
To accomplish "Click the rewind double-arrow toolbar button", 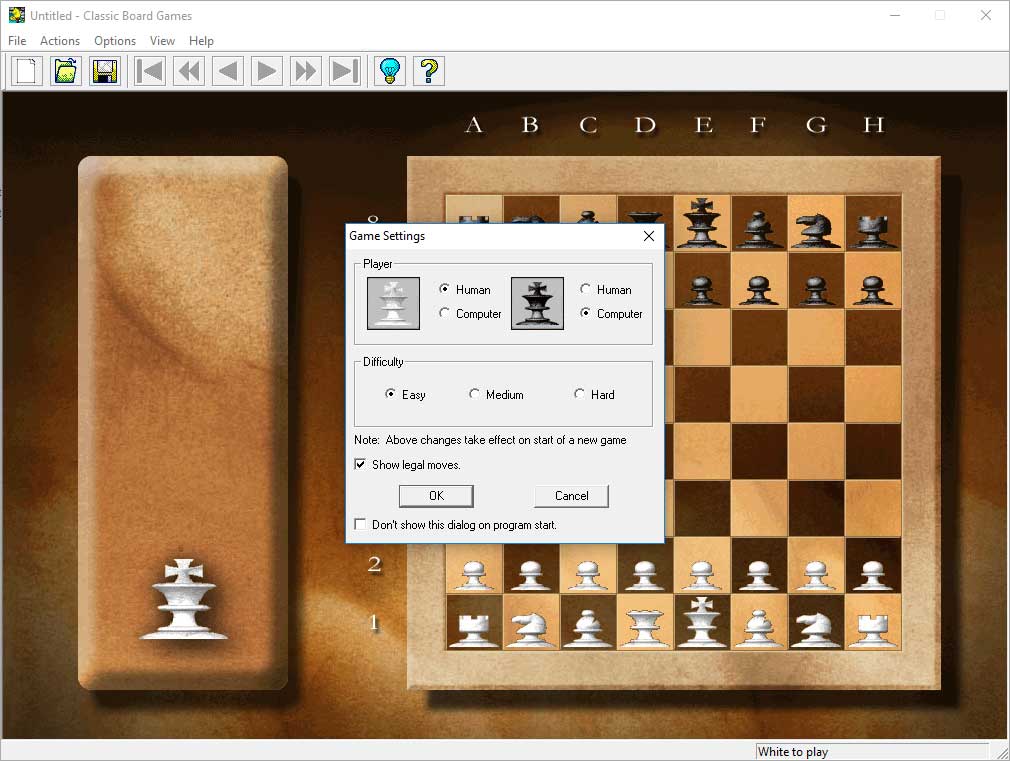I will pyautogui.click(x=189, y=71).
